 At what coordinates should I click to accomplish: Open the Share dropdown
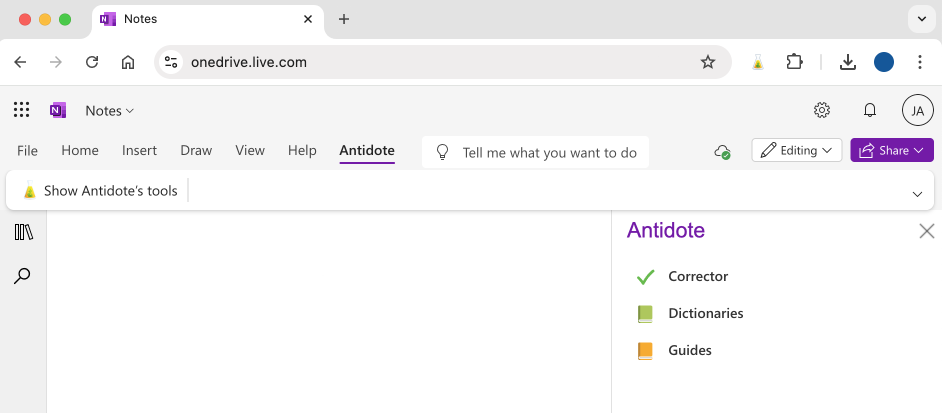click(892, 150)
